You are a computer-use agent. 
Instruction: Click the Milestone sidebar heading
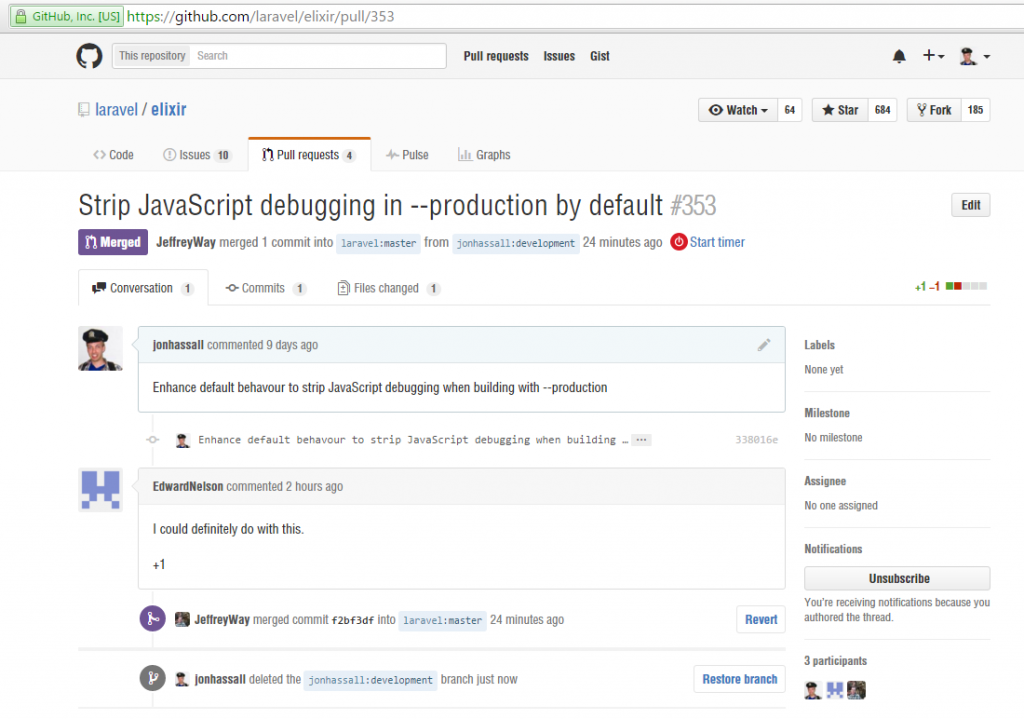[827, 413]
